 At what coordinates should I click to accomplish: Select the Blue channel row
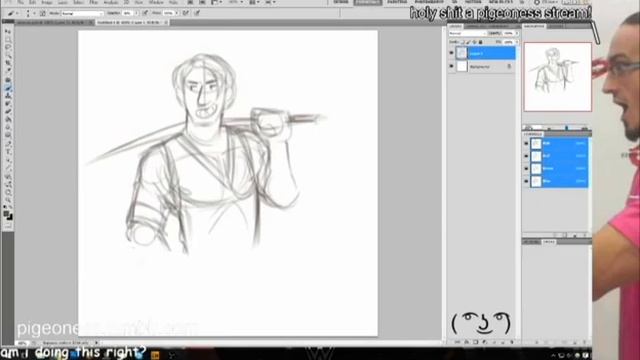click(x=559, y=181)
